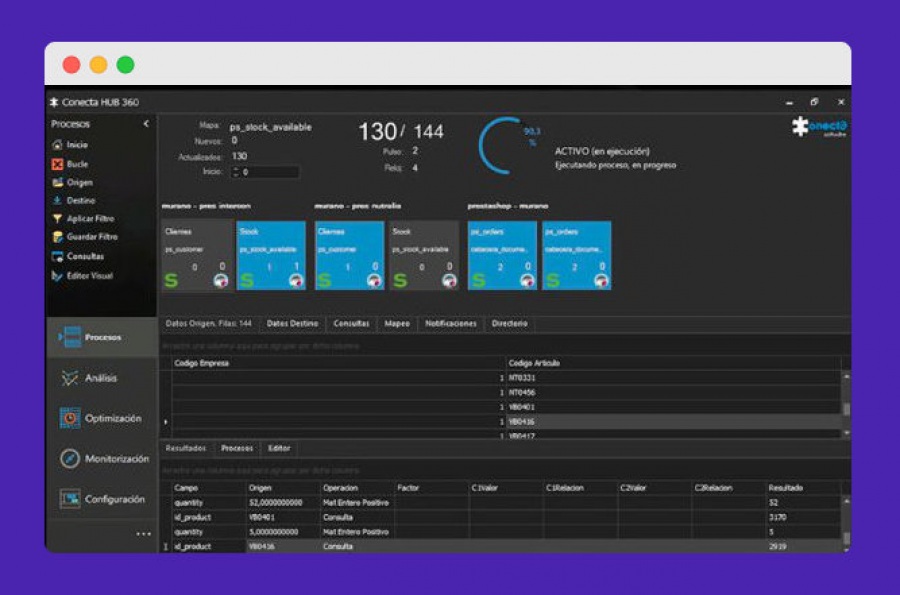The height and width of the screenshot is (595, 900).
Task: Click the gauge icon in the gray Stock tile
Action: tap(449, 281)
